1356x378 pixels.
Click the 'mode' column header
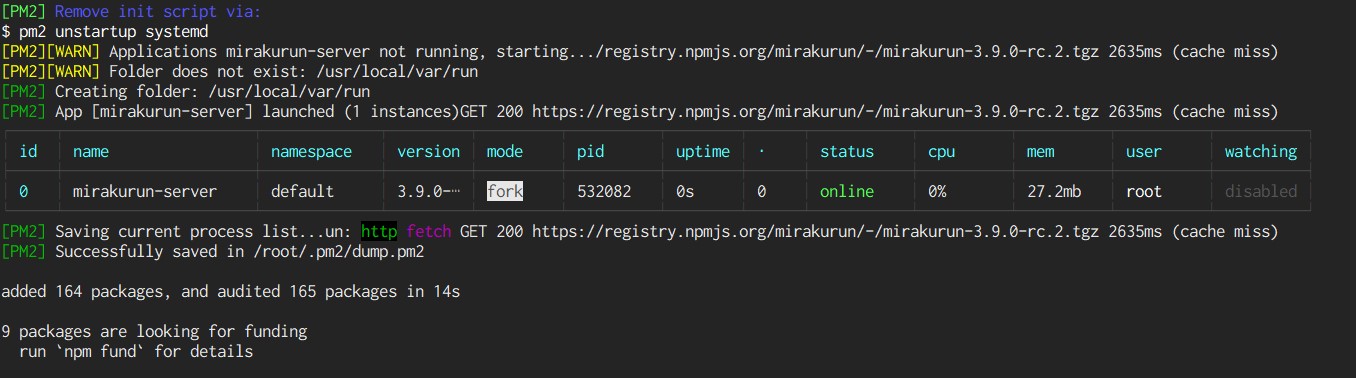coord(504,151)
